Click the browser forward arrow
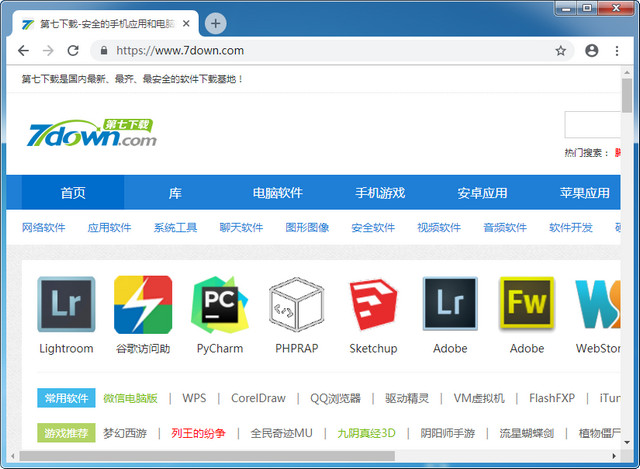Viewport: 640px width, 469px height. [x=48, y=51]
